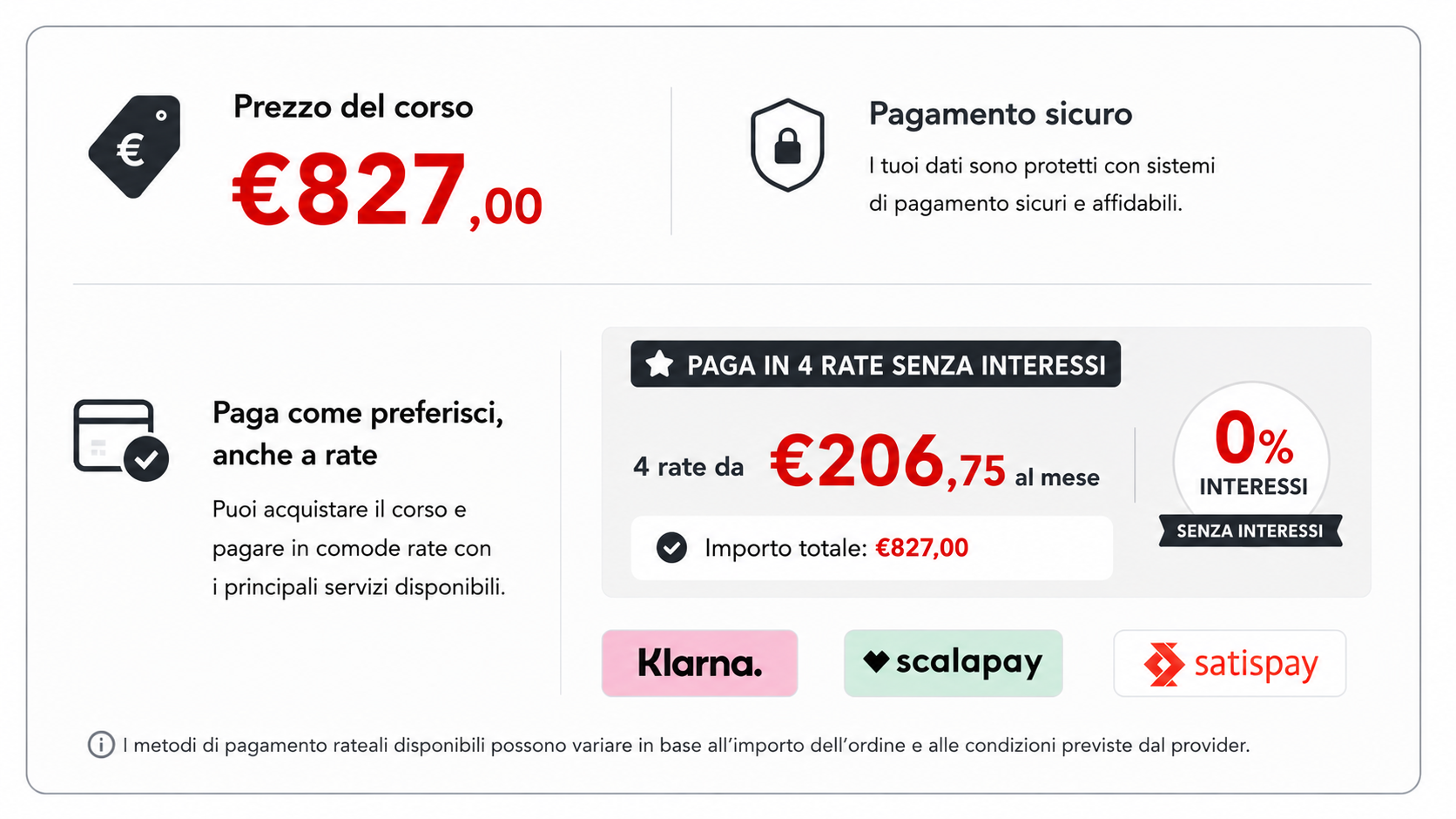Viewport: 1456px width, 819px height.
Task: Click the checkmark icon next to Importo totale
Action: pos(671,548)
